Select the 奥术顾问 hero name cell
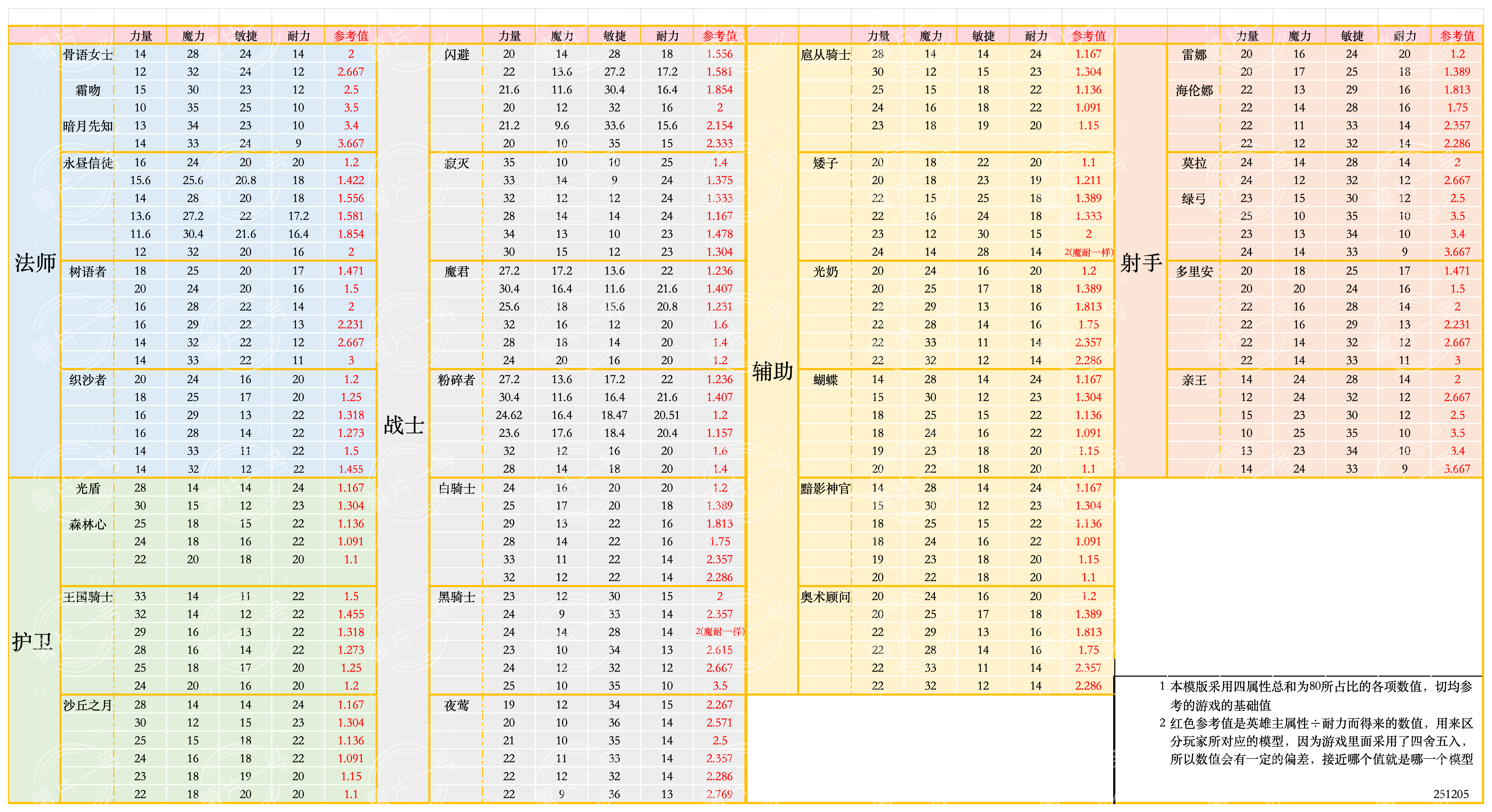The image size is (1492, 812). click(825, 597)
